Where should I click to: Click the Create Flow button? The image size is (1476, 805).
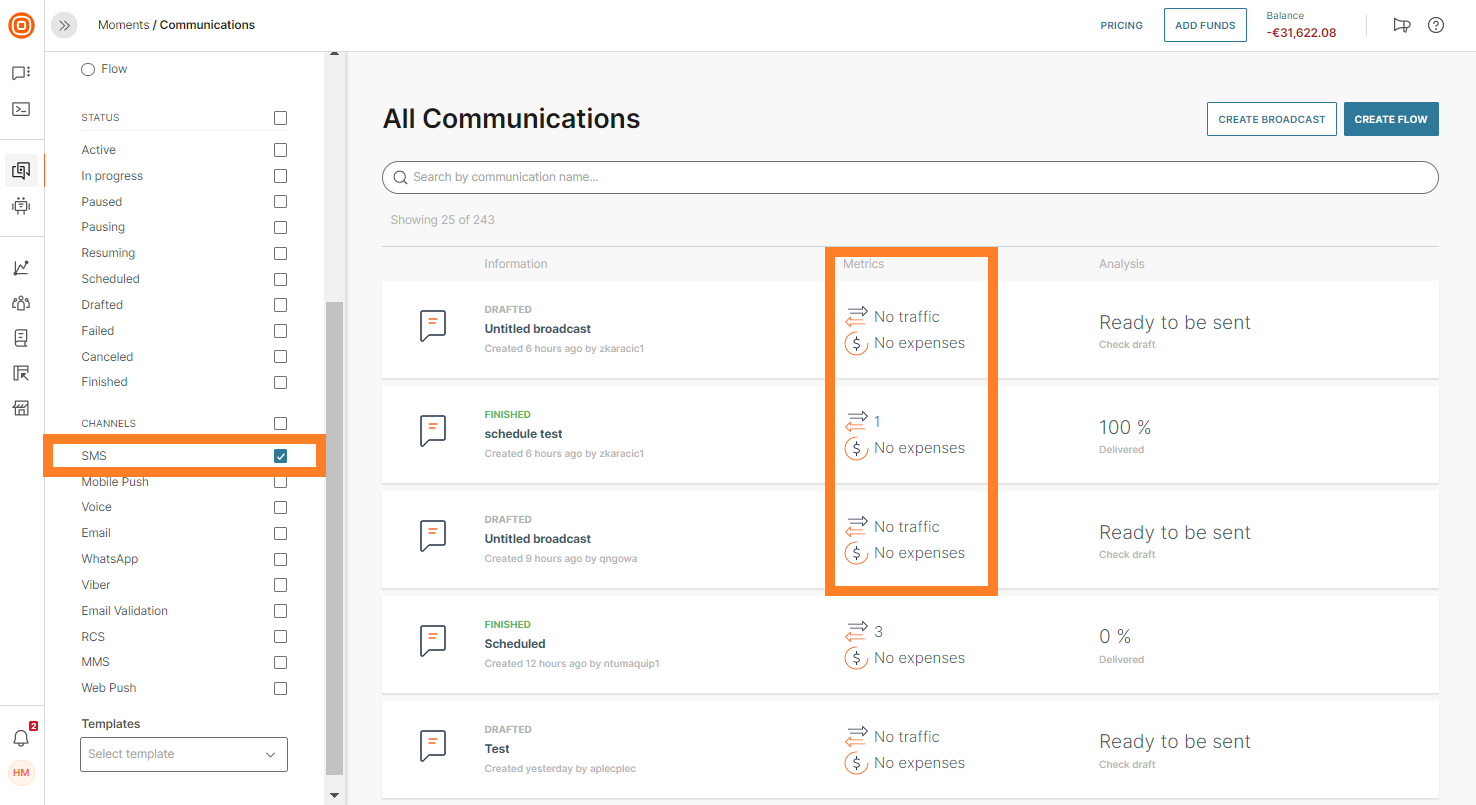[1390, 119]
